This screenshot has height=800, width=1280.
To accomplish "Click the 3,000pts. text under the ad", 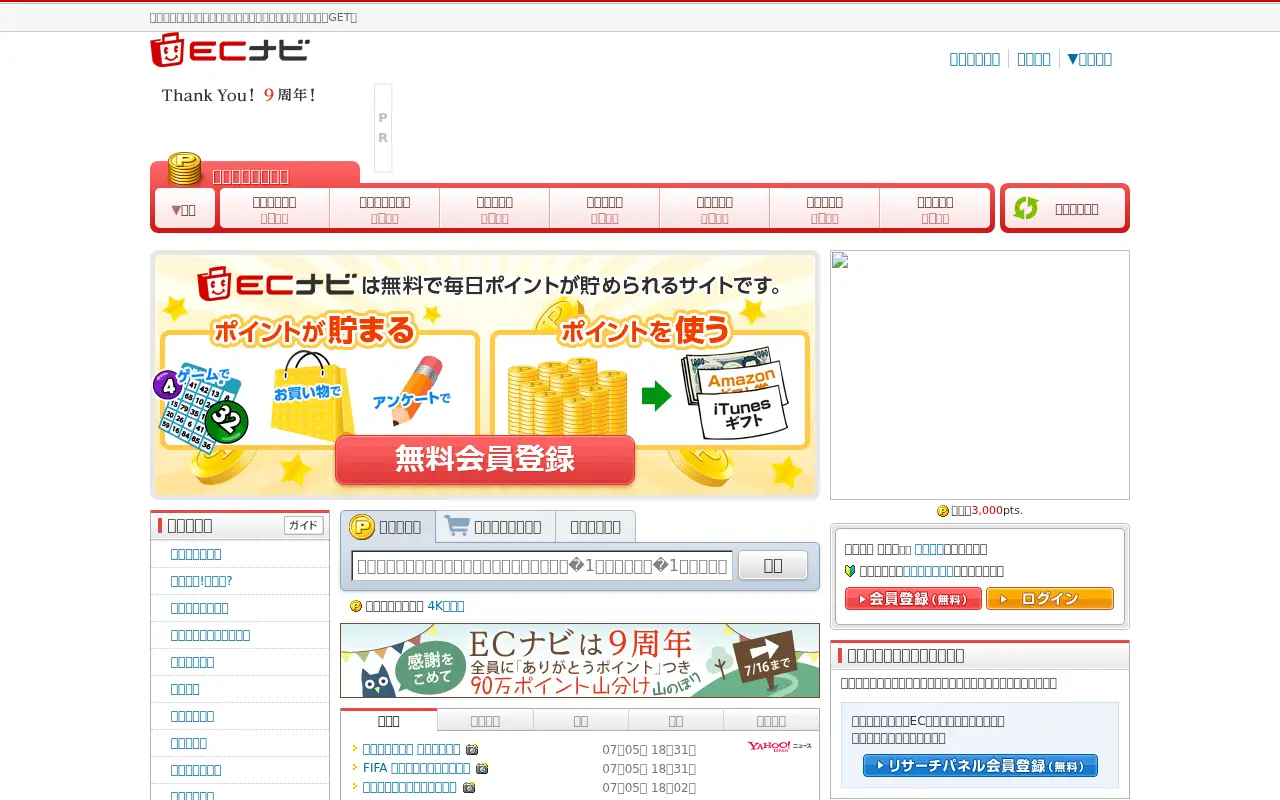I will pos(997,511).
